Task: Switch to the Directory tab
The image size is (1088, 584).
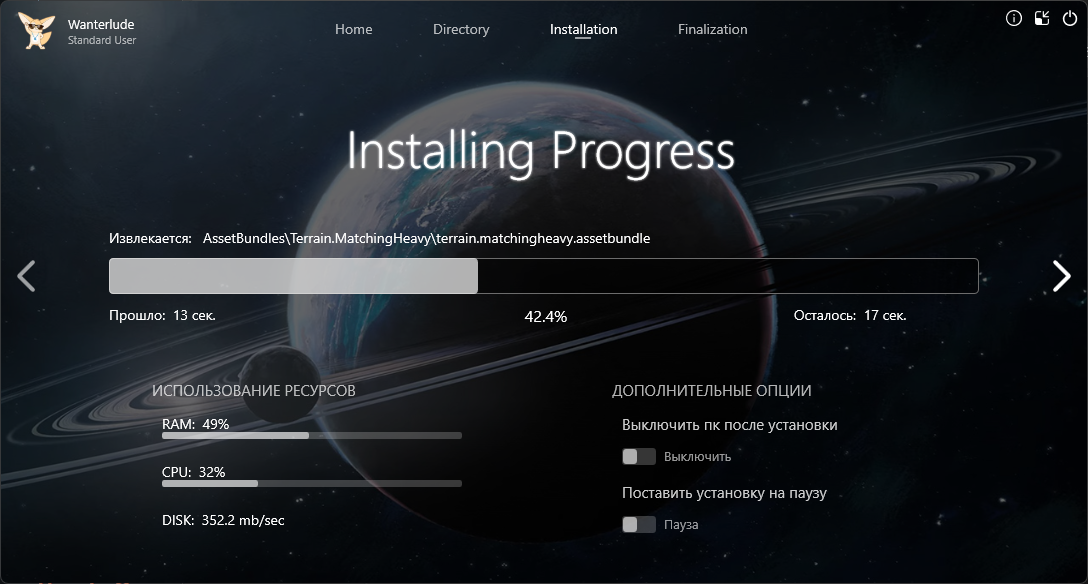Action: pyautogui.click(x=461, y=29)
